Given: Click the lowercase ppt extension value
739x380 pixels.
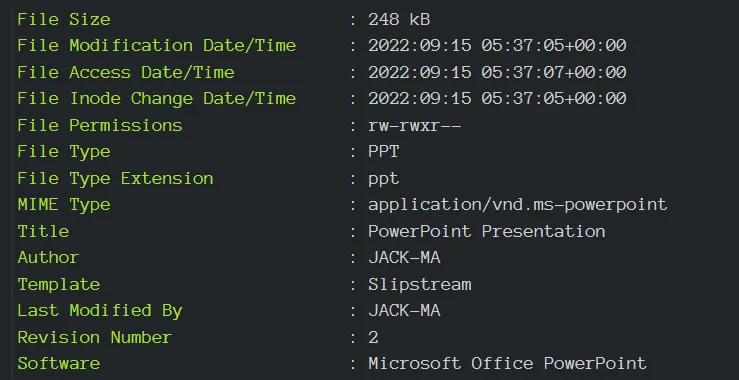Looking at the screenshot, I should coord(384,179).
